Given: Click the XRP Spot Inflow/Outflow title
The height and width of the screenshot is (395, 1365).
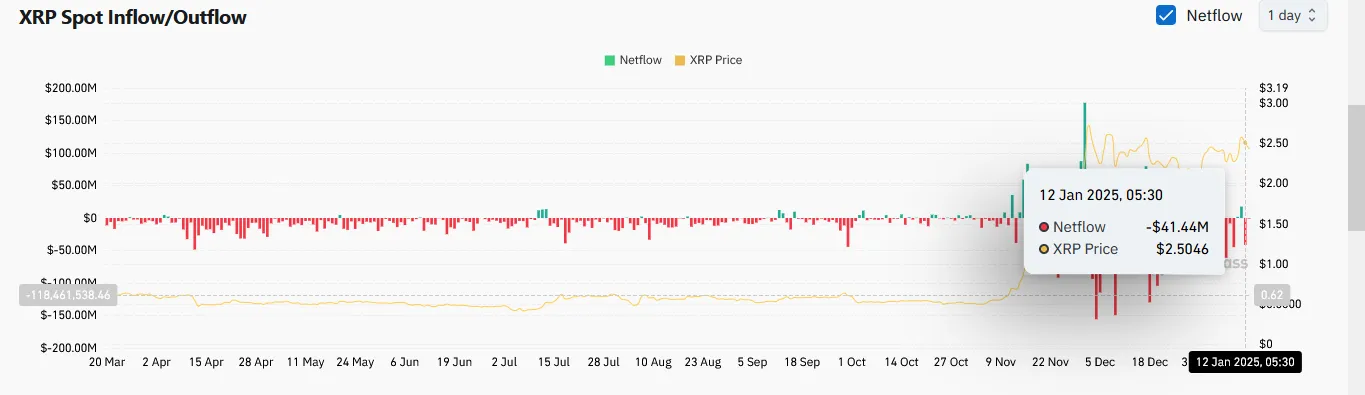Looking at the screenshot, I should point(133,17).
